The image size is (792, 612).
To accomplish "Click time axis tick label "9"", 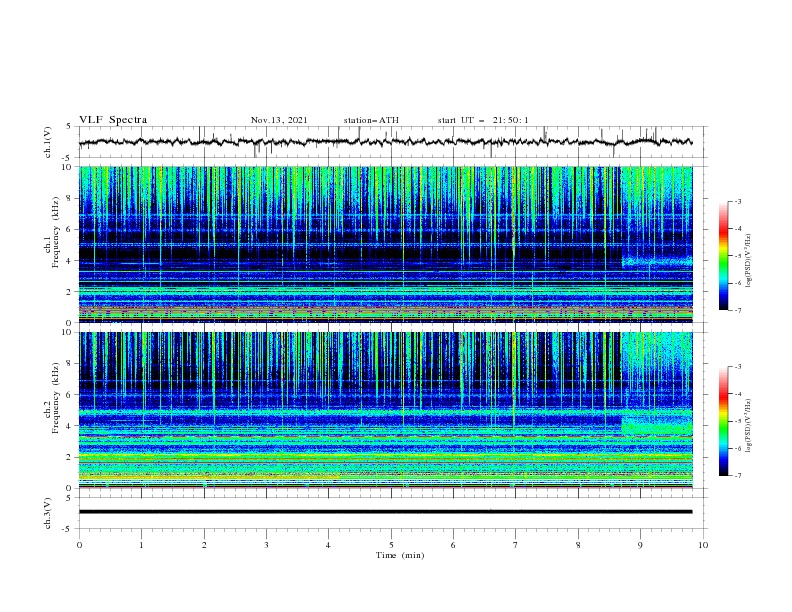I will [640, 545].
